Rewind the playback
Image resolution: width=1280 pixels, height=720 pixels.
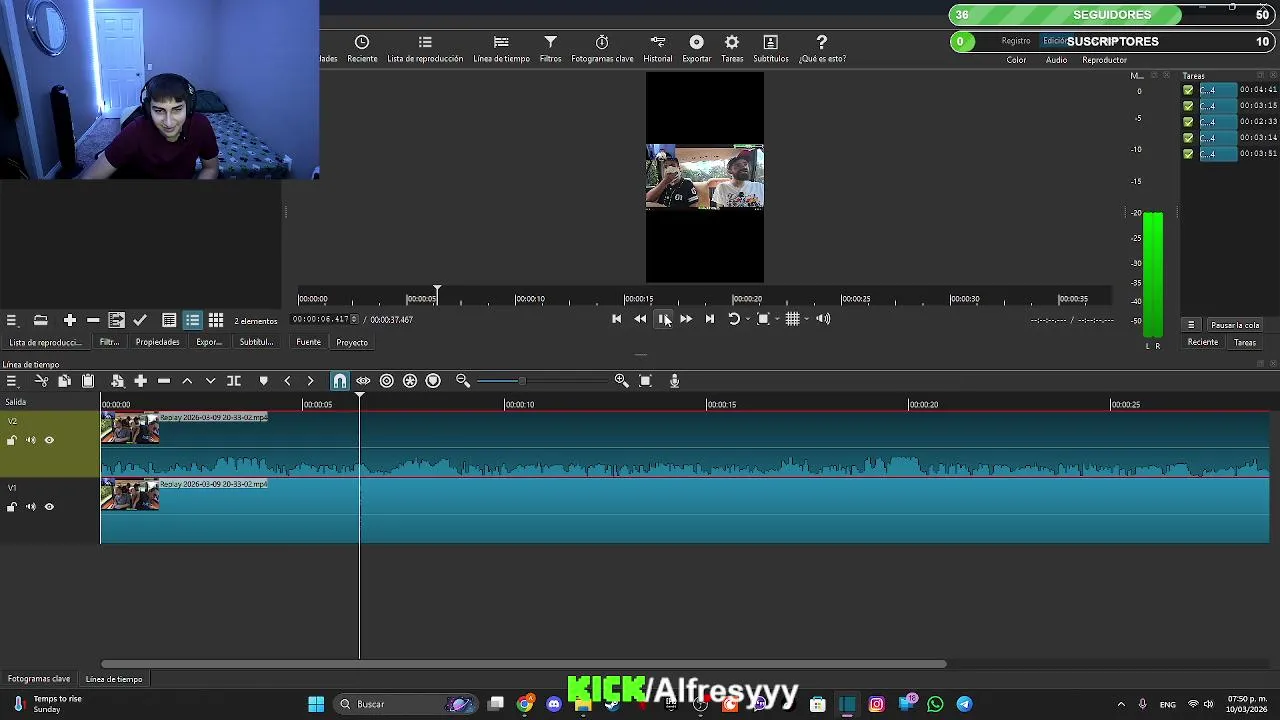[640, 319]
